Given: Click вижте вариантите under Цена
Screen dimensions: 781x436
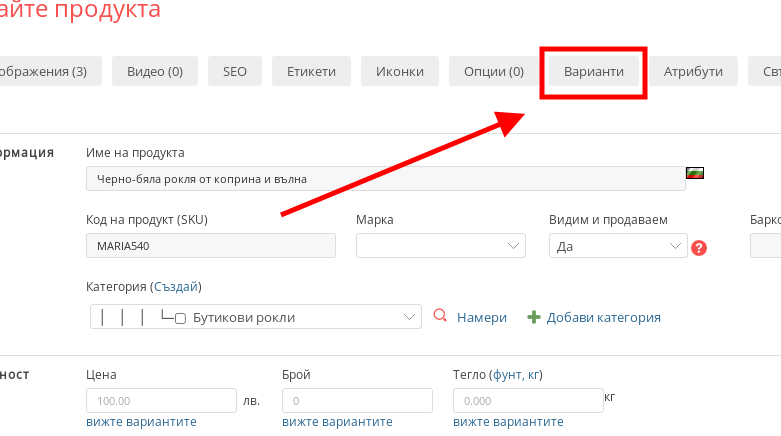Looking at the screenshot, I should point(142,422).
